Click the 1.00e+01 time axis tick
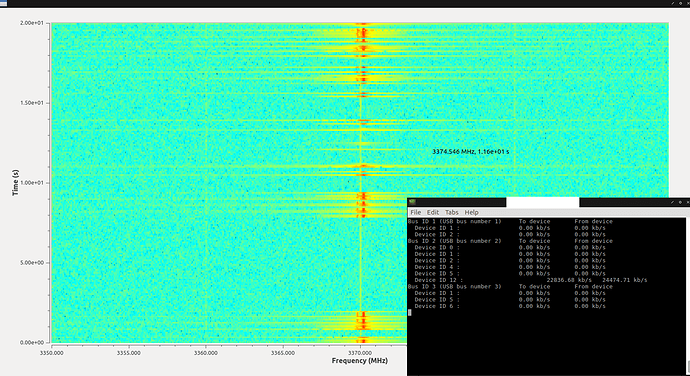 tap(32, 183)
